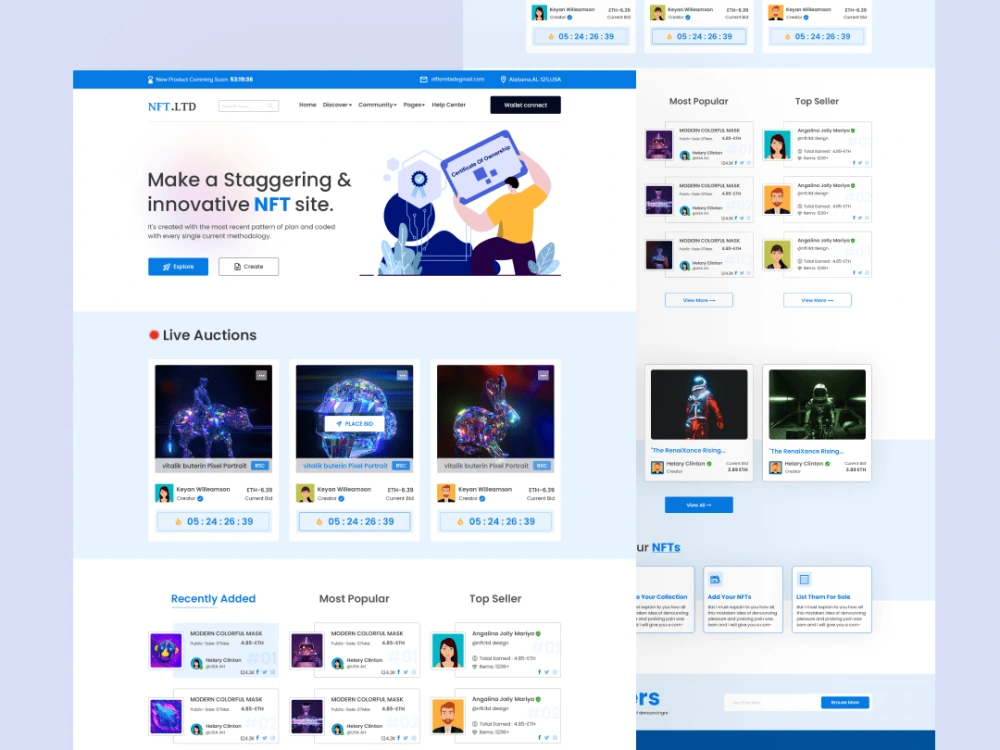Click the hourglass icon in the announcement bar
Screen dimensions: 1000x750
coord(151,80)
